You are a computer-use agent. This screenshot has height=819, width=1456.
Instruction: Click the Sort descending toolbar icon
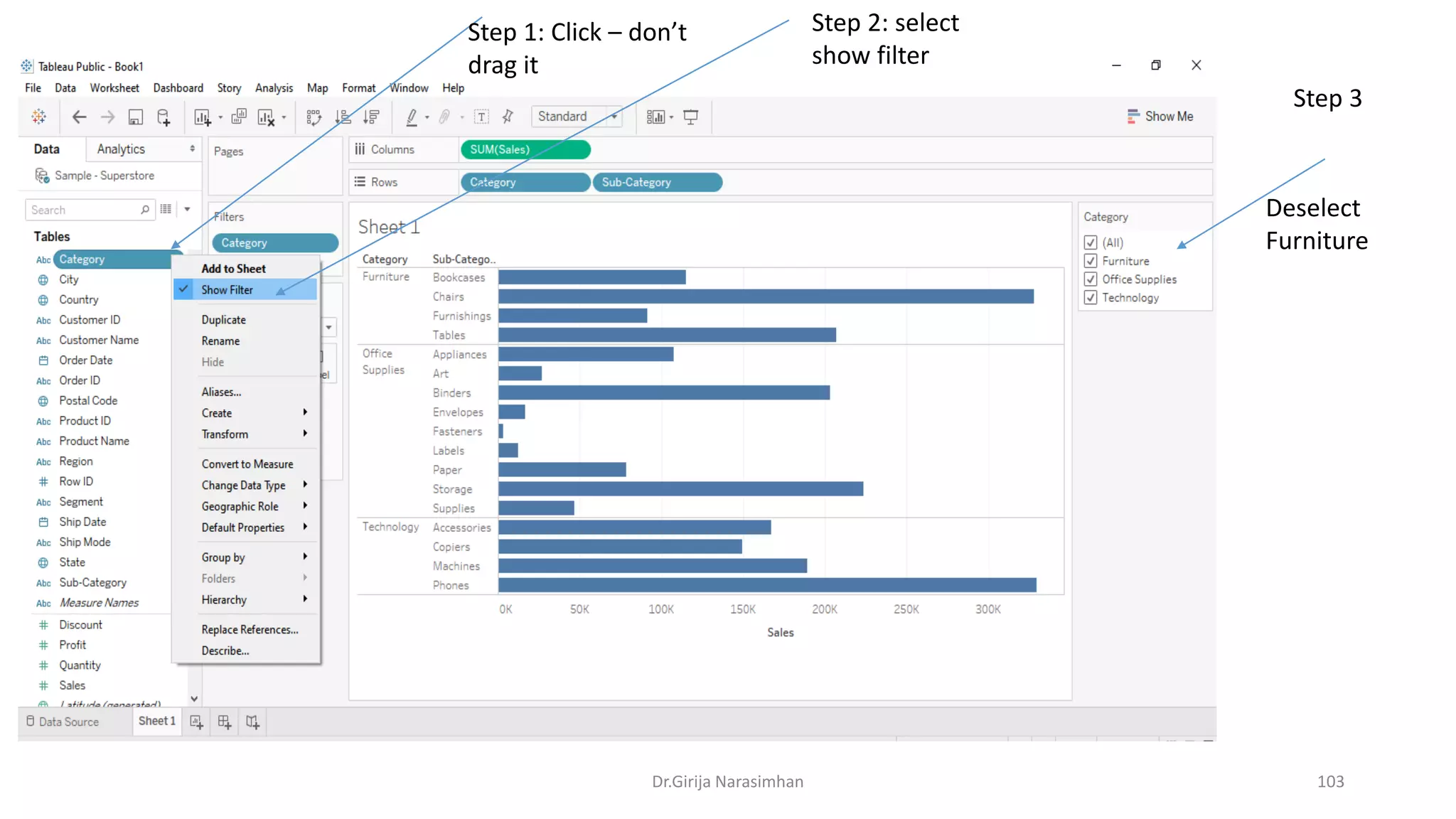(x=371, y=117)
